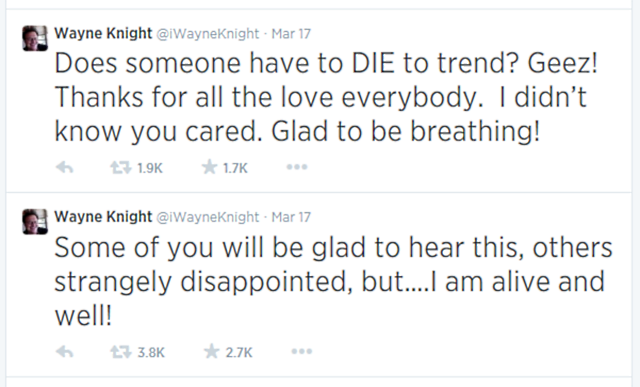
Task: Reply to the 'Does someone have to DIE' tweet
Action: (64, 167)
